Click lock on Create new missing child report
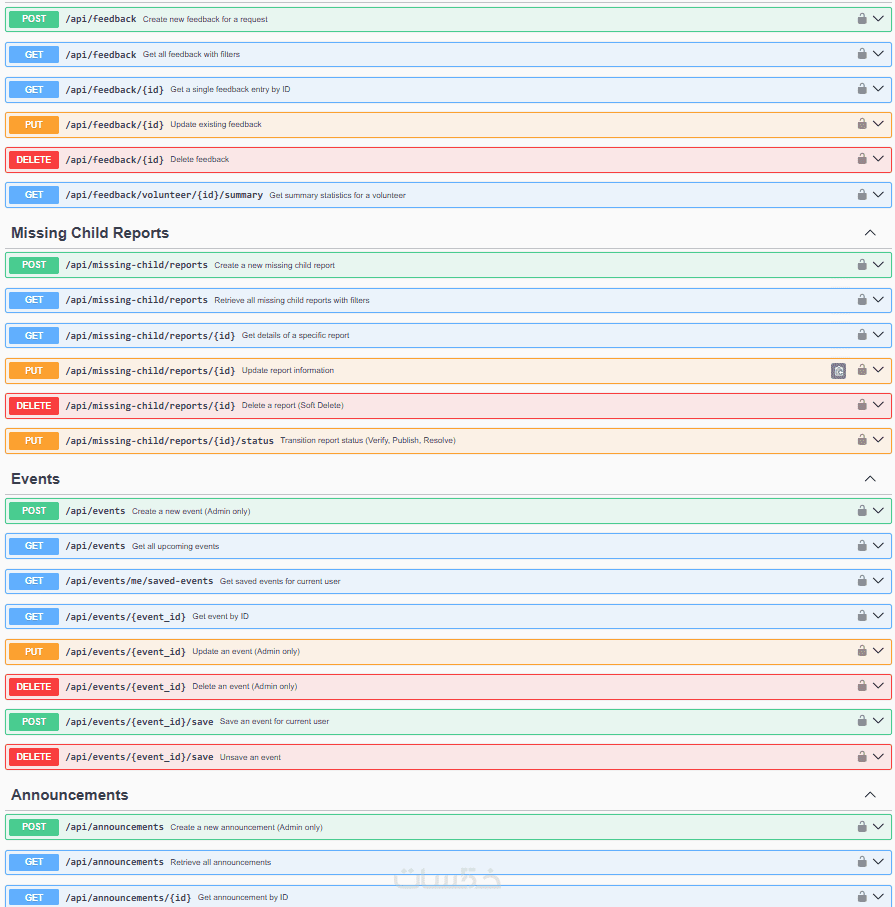 [861, 265]
